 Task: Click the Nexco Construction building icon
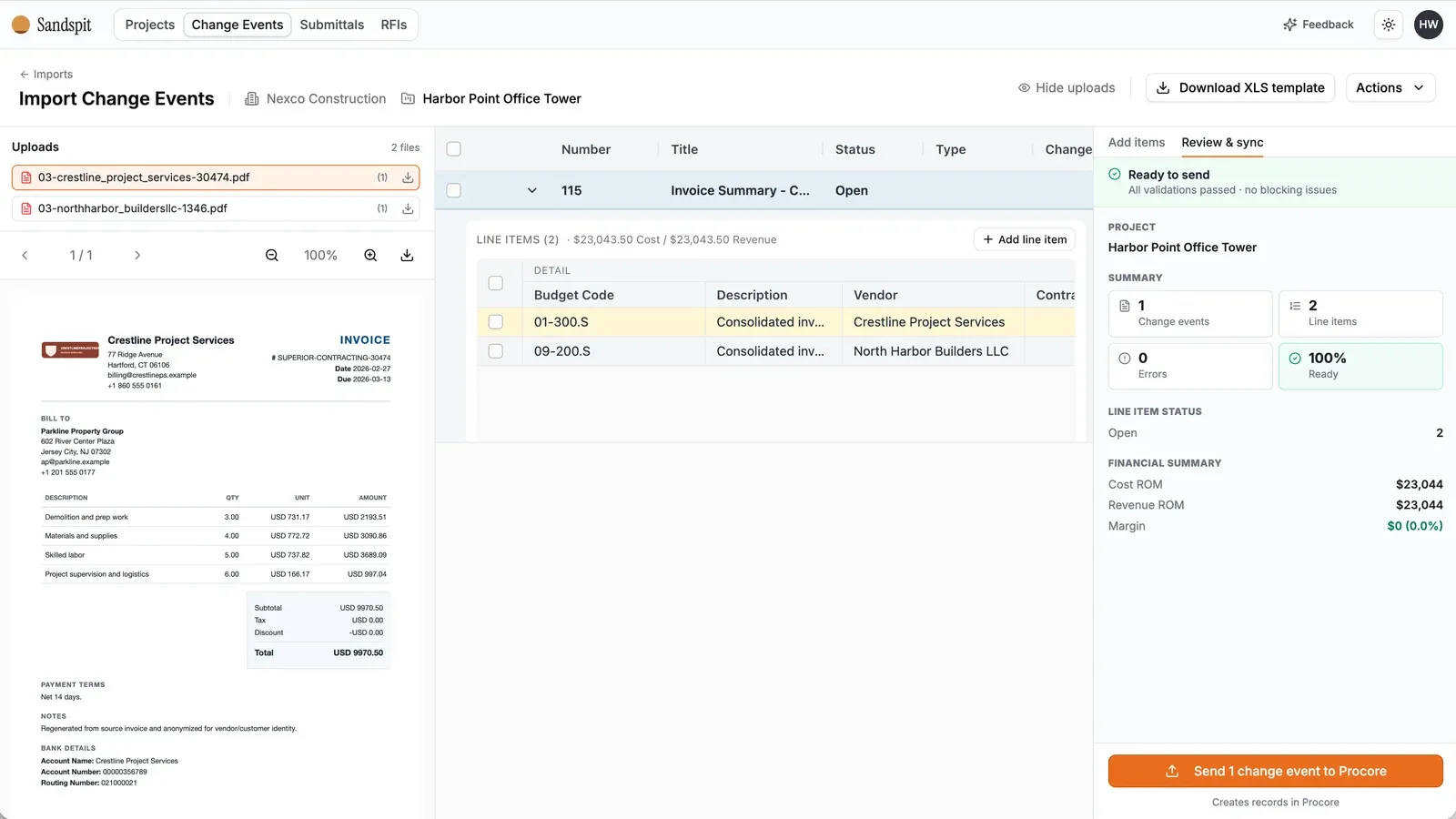pos(252,99)
